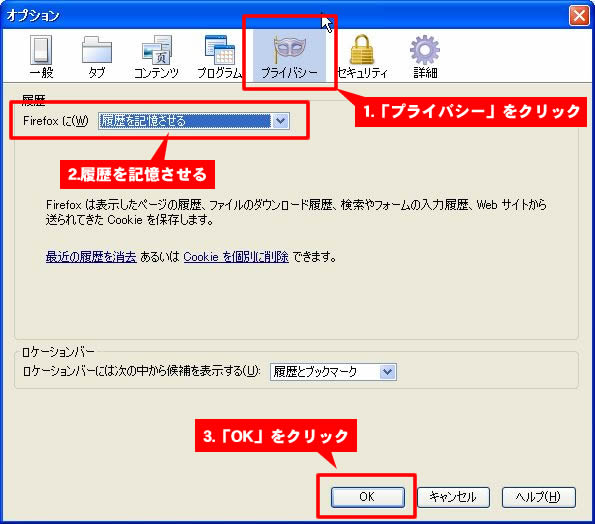
Task: Click the location bar dropdown arrow
Action: pos(387,372)
